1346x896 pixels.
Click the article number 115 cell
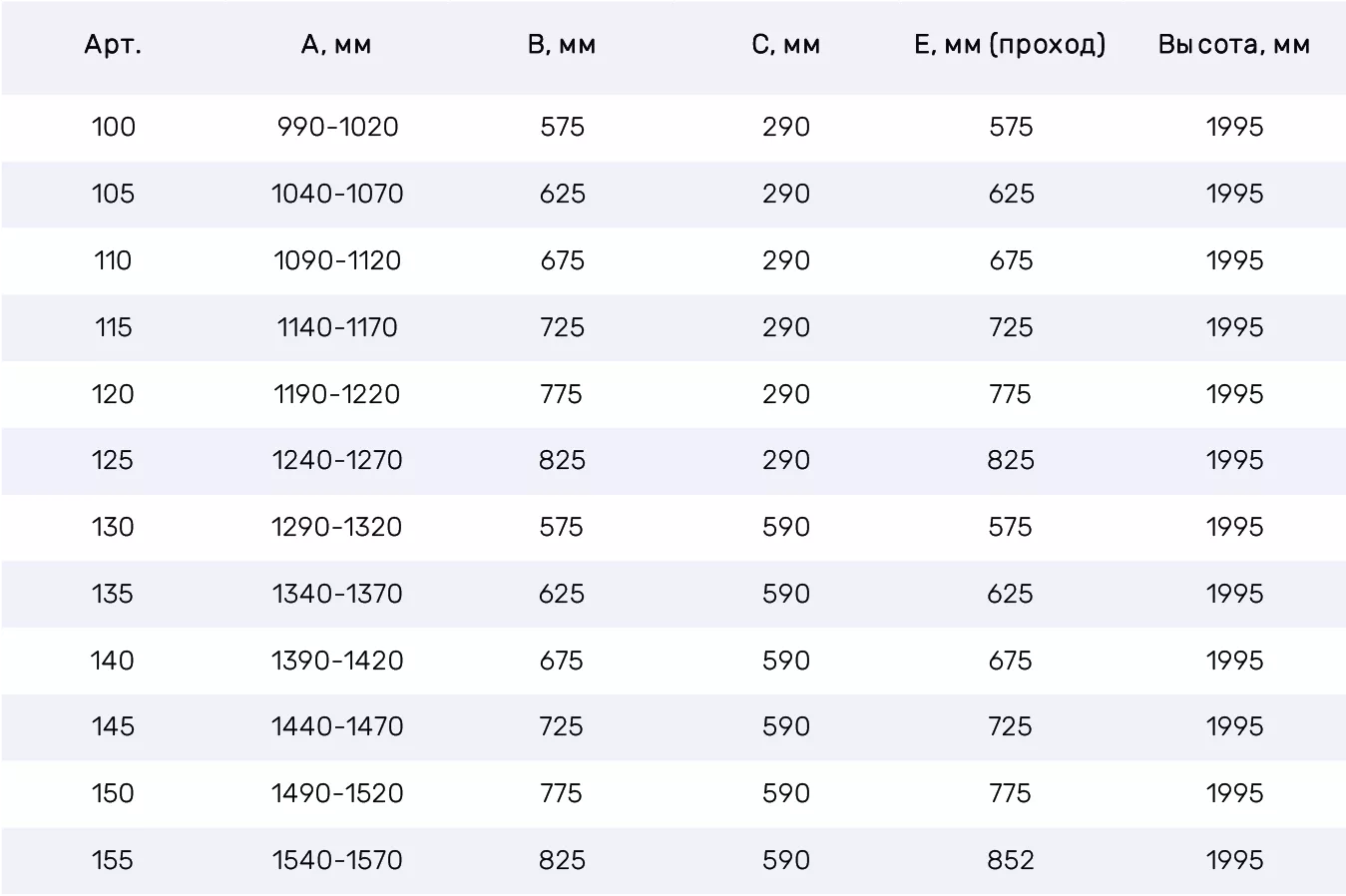pos(113,327)
